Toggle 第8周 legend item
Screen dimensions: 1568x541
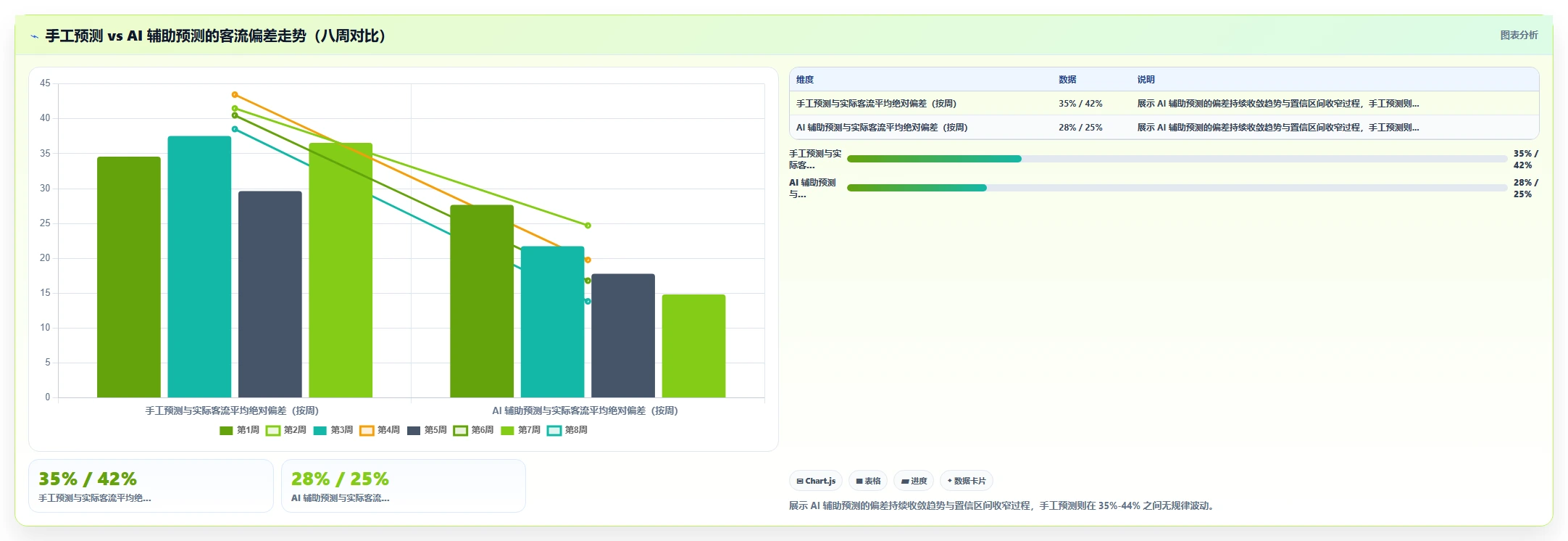(x=567, y=430)
